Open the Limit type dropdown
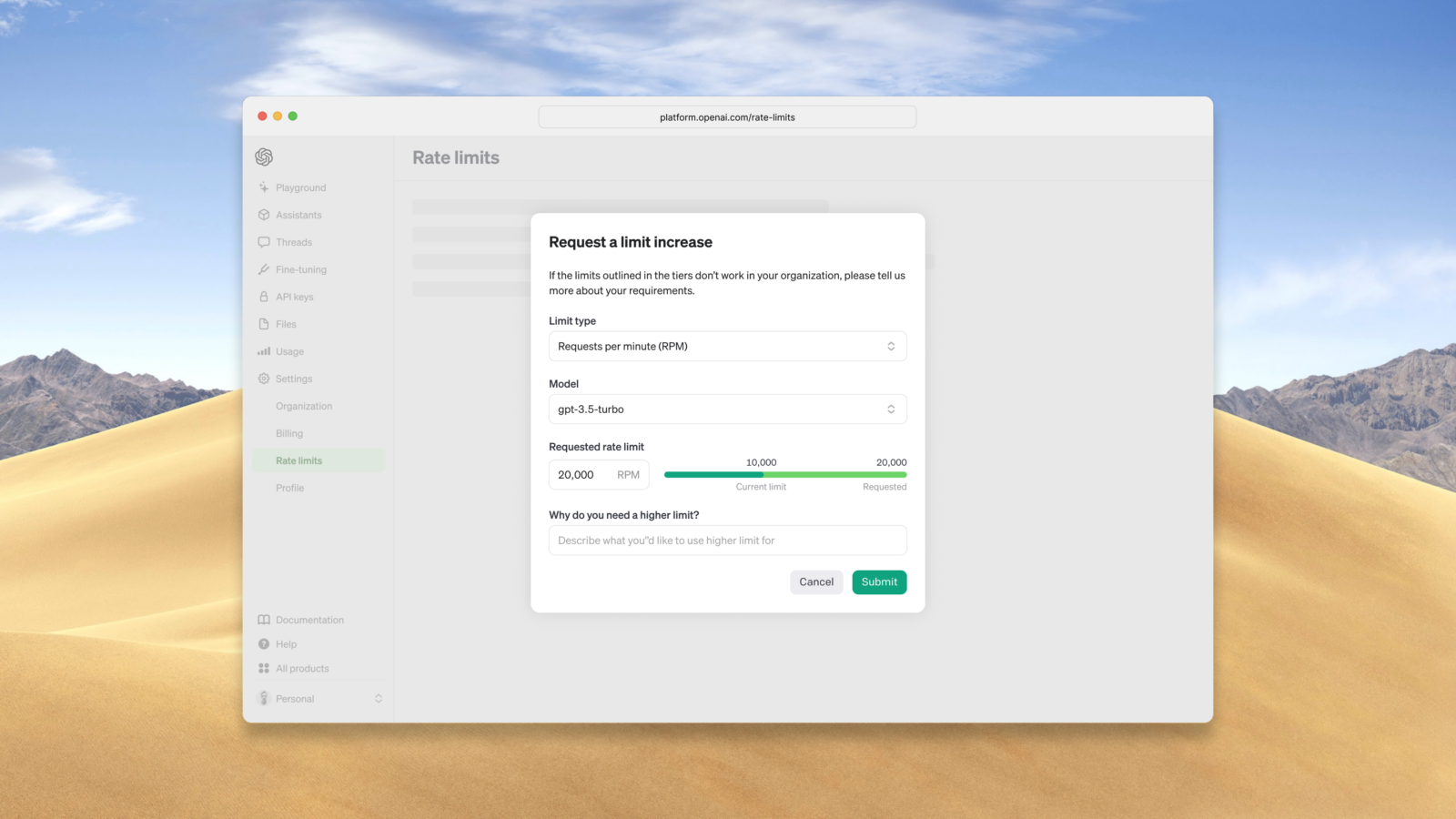 click(726, 346)
